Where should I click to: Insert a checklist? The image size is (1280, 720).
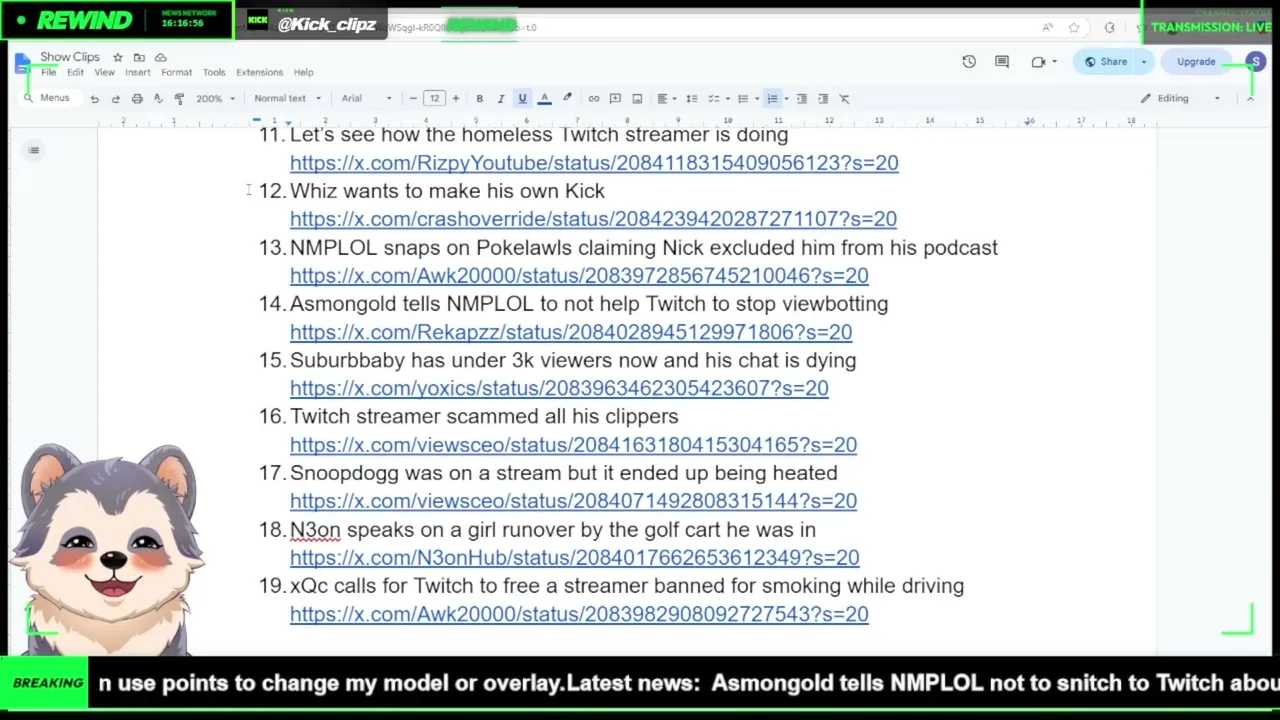coord(713,98)
